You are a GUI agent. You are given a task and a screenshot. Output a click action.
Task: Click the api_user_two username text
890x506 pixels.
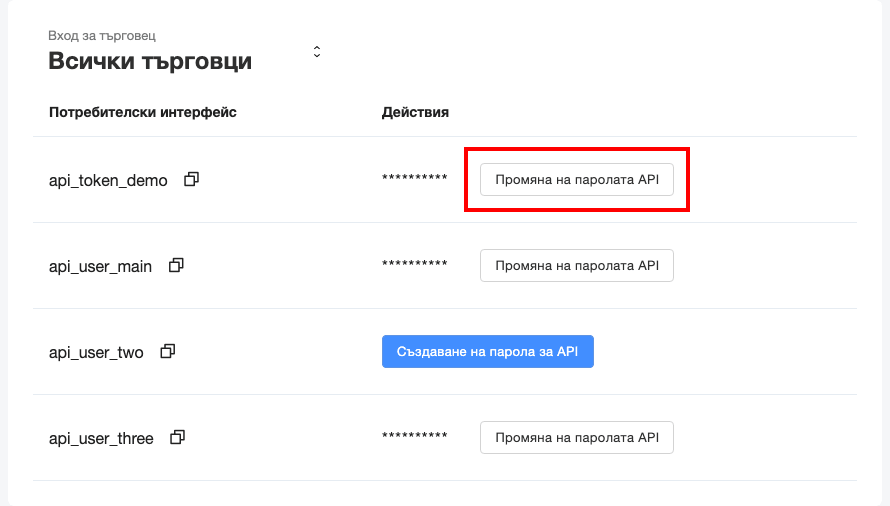96,353
